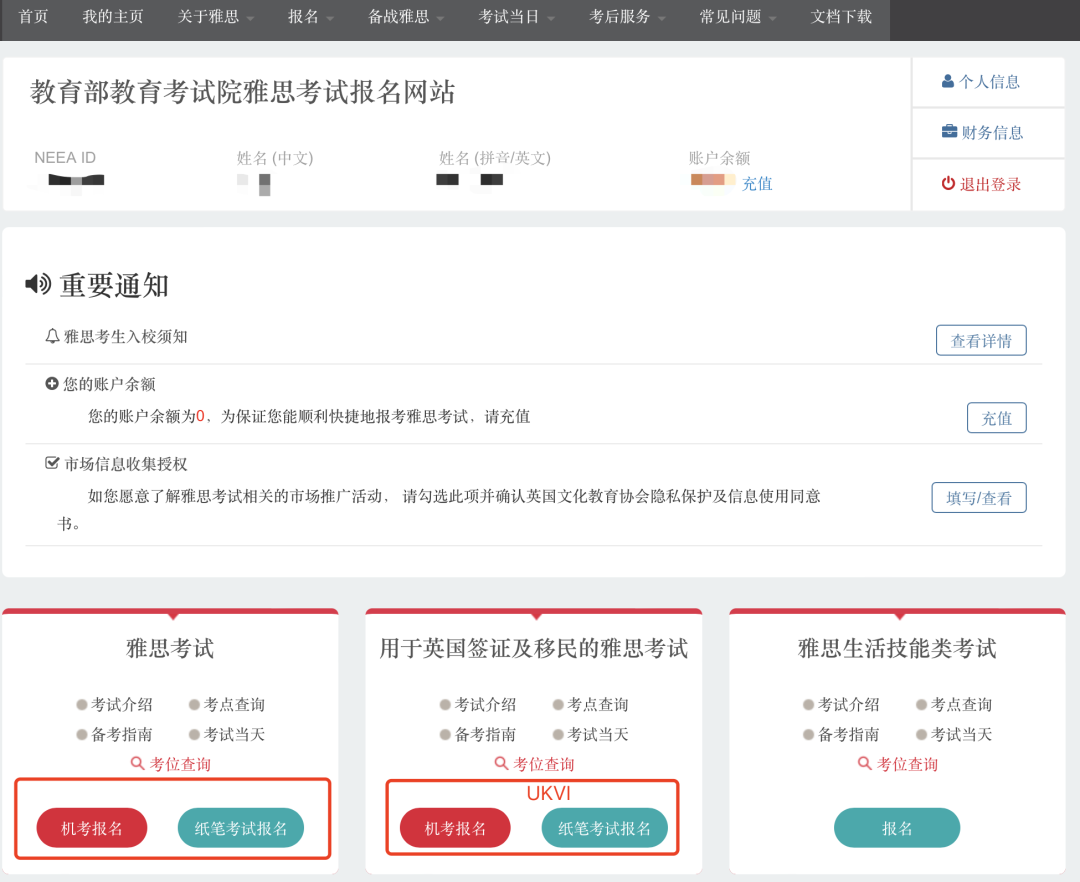
Task: Click magnifier icon under 雅思考试 card
Action: [138, 764]
